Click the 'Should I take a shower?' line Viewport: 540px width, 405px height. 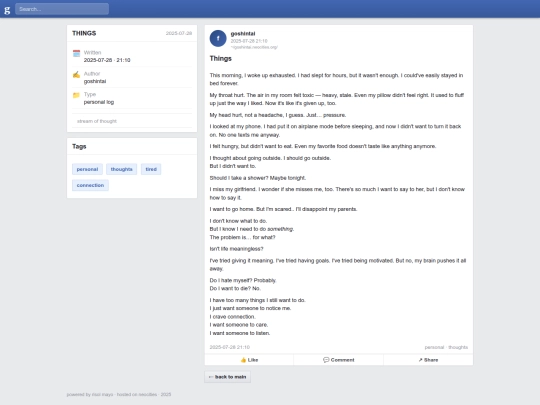pyautogui.click(x=258, y=178)
